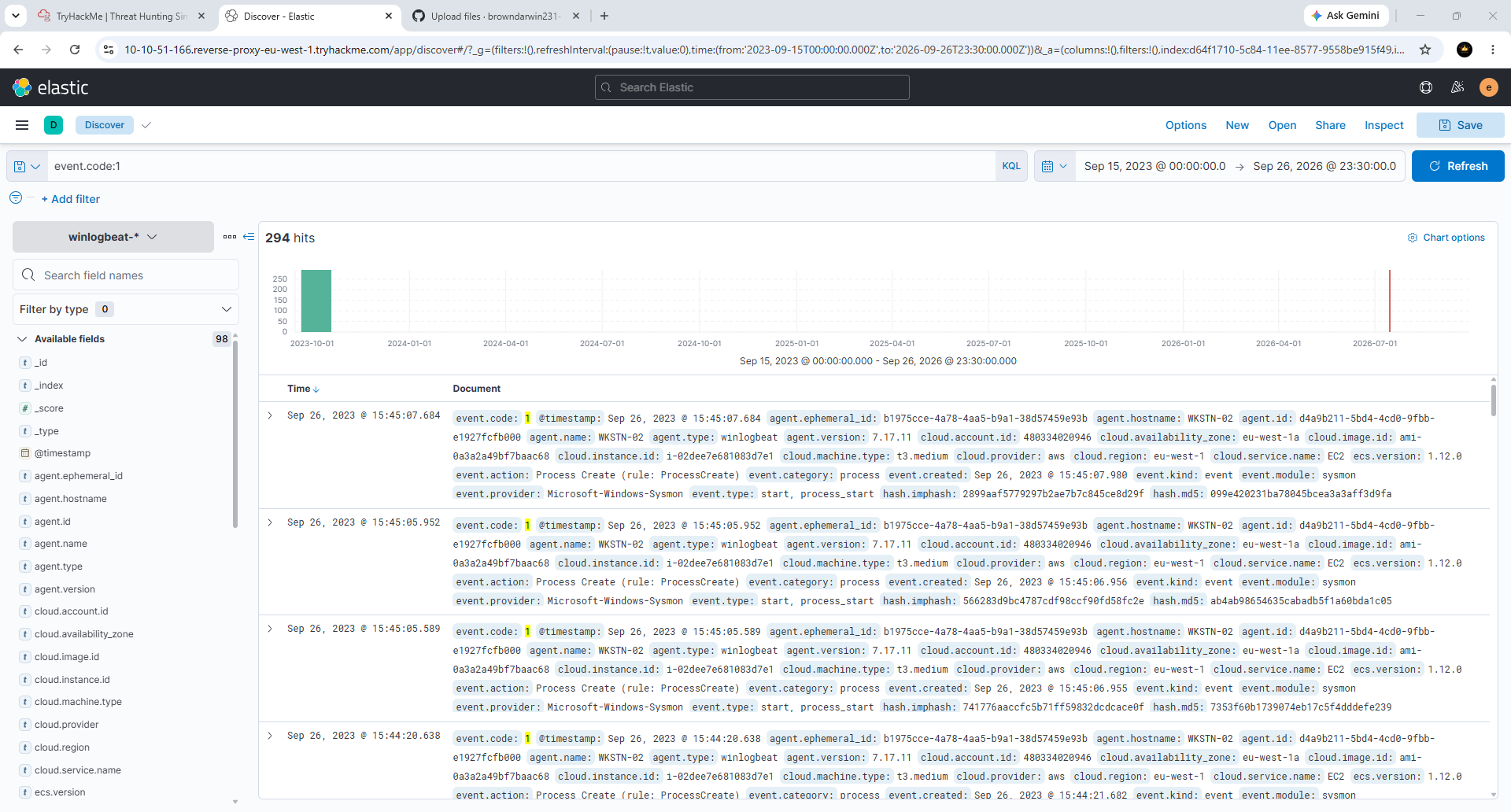Image resolution: width=1511 pixels, height=812 pixels.
Task: Click the Save button
Action: pos(1461,125)
